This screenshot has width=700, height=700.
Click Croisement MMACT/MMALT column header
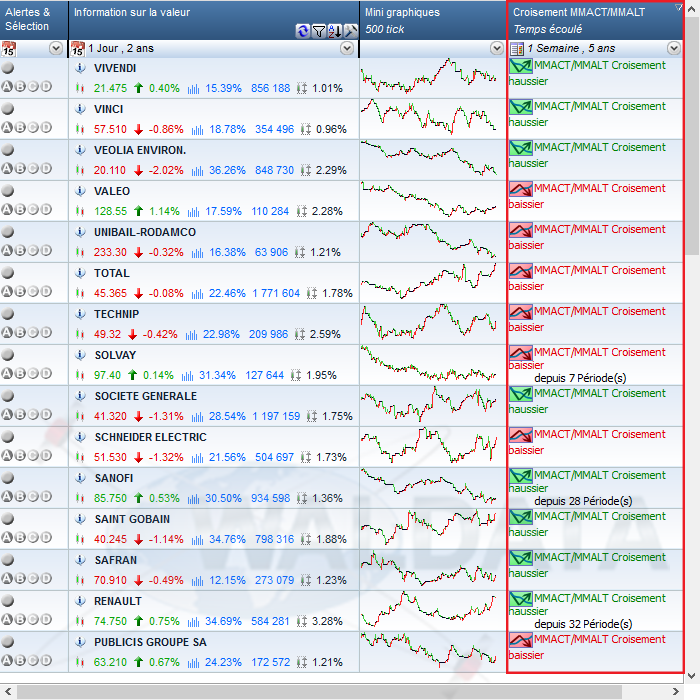point(595,20)
